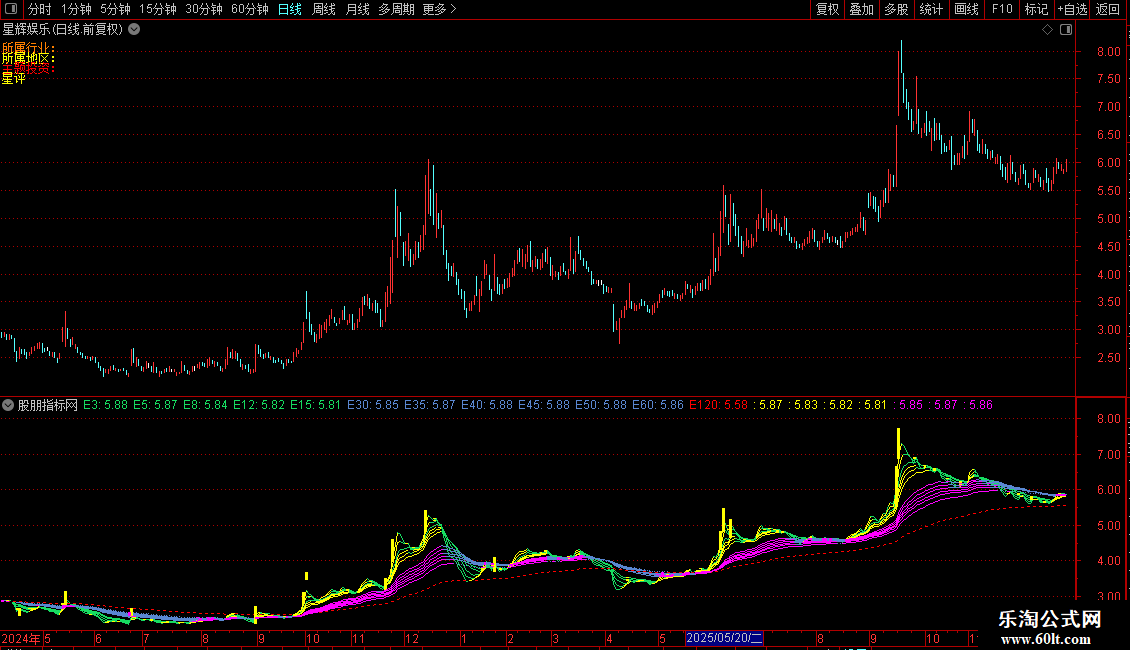The height and width of the screenshot is (650, 1130).
Task: Select the 15分钟 period
Action: tap(158, 9)
